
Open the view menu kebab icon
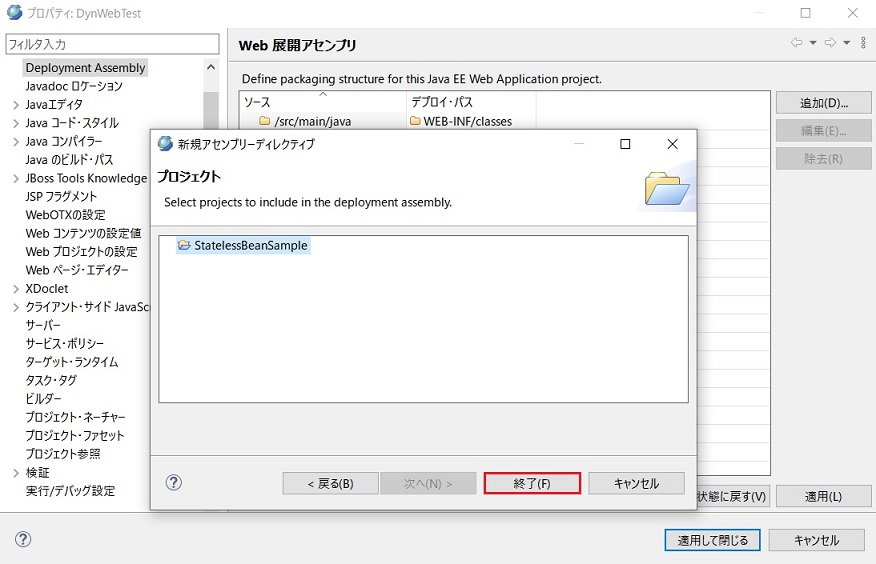click(862, 43)
